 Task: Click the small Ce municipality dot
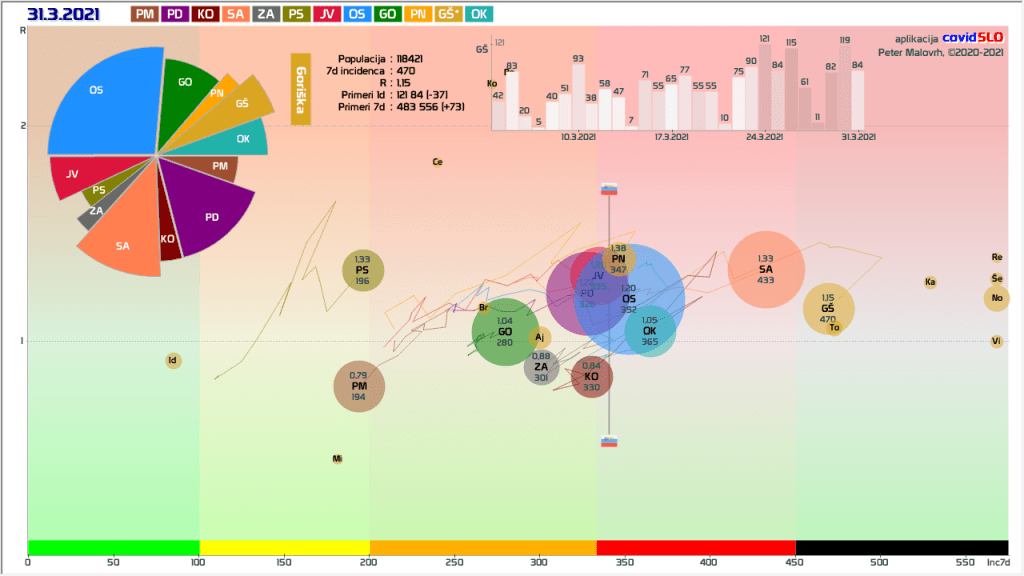pyautogui.click(x=437, y=162)
